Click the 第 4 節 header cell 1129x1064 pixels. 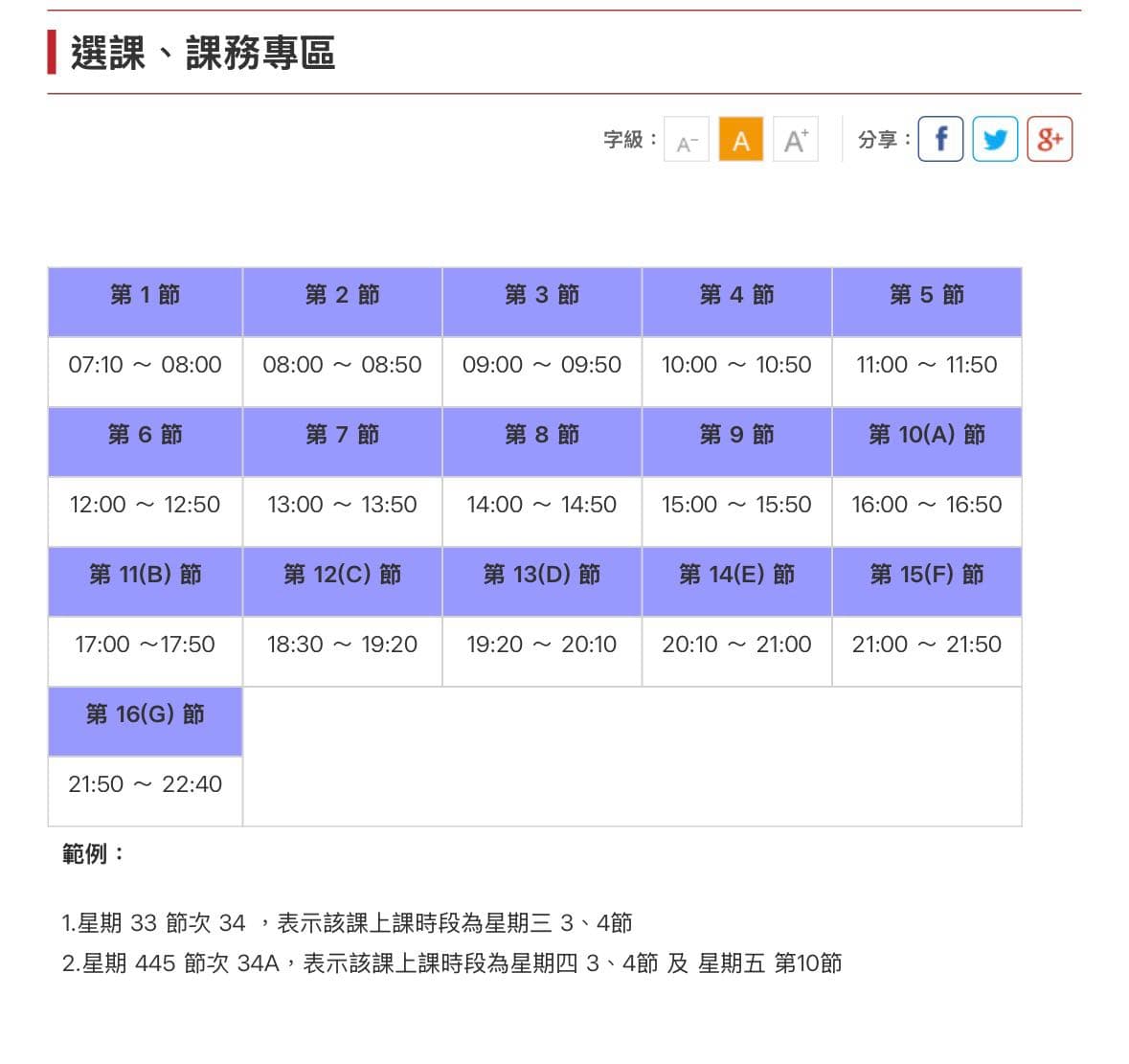pos(737,302)
